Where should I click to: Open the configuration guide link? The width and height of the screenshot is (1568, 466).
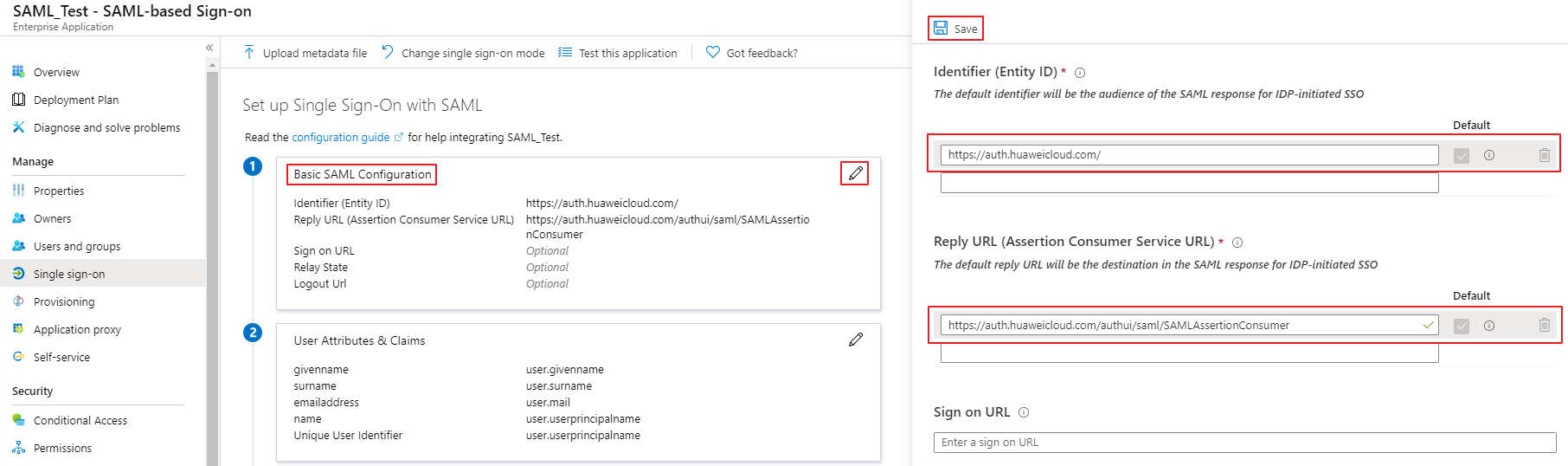[x=341, y=137]
